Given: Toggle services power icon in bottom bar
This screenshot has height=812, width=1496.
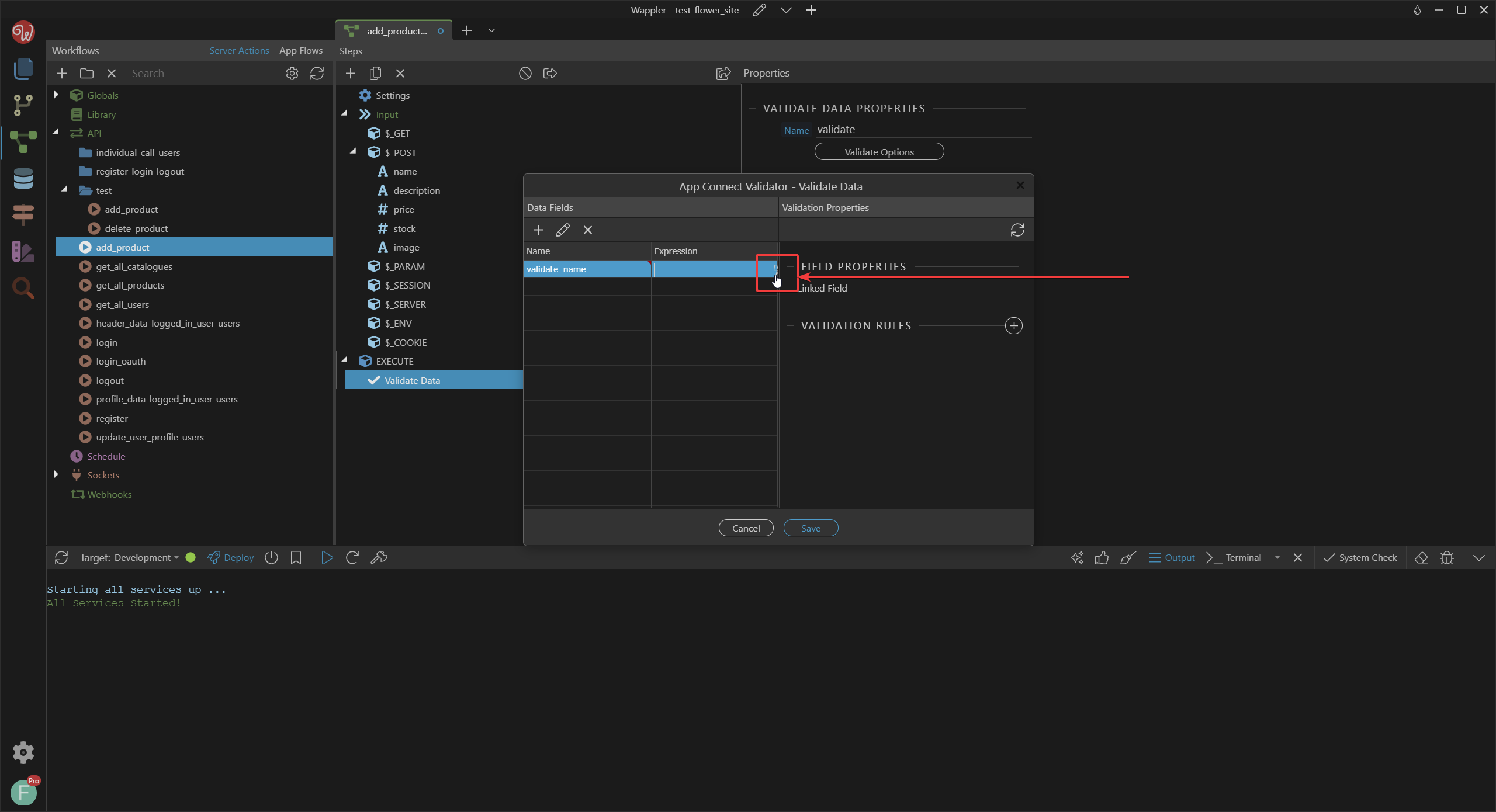Looking at the screenshot, I should (271, 558).
